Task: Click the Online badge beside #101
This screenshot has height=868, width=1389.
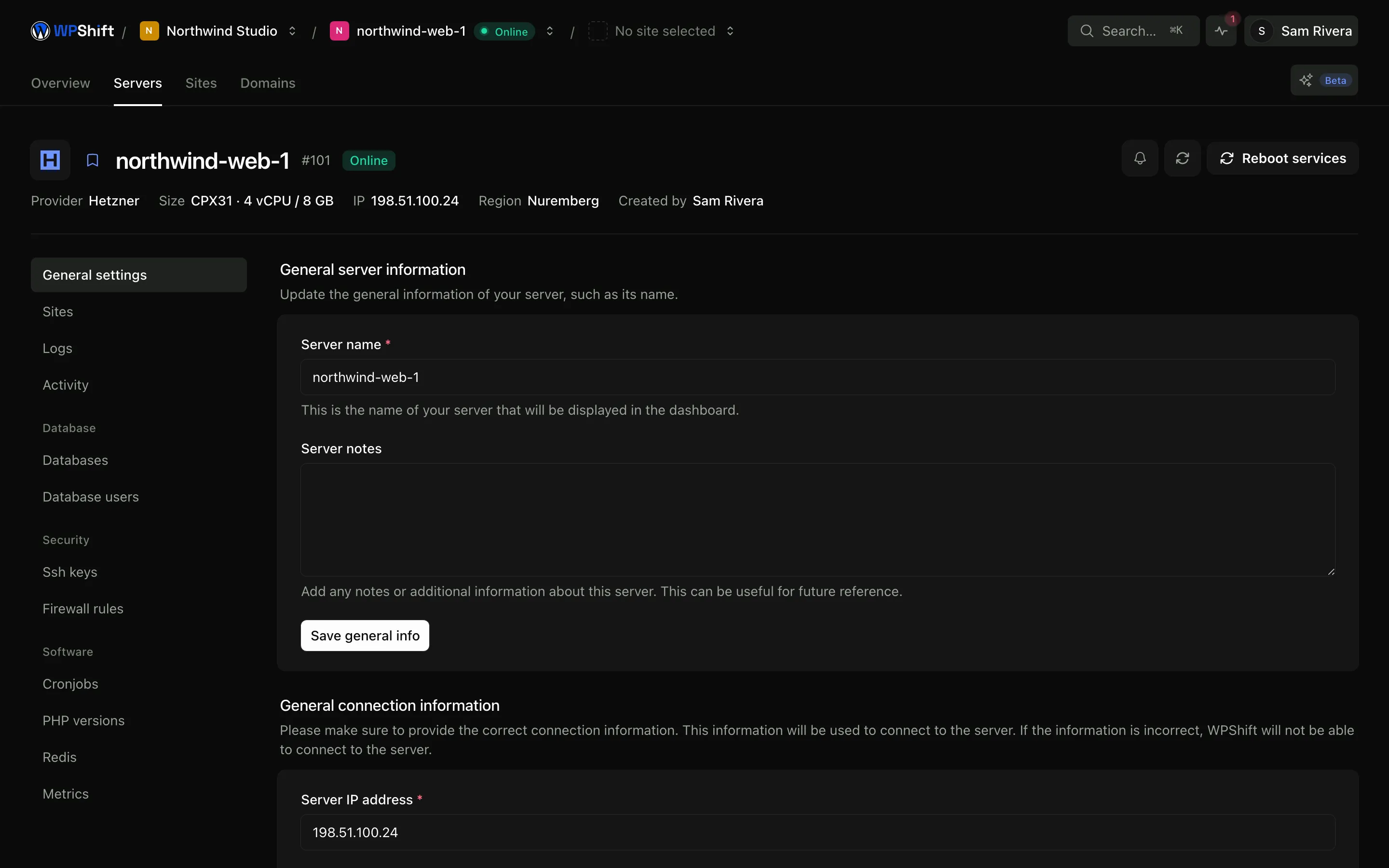Action: pyautogui.click(x=368, y=161)
